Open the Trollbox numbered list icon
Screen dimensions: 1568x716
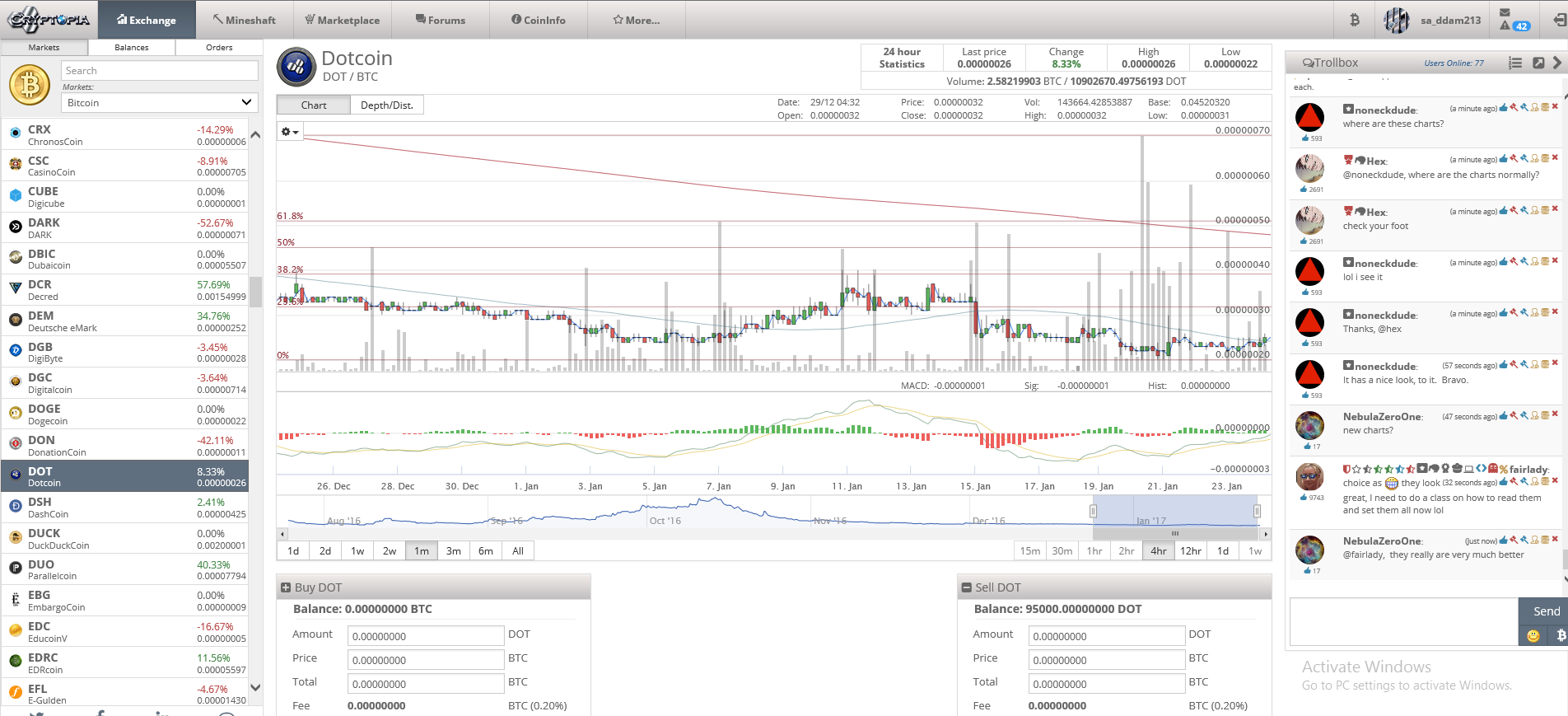[x=1514, y=63]
